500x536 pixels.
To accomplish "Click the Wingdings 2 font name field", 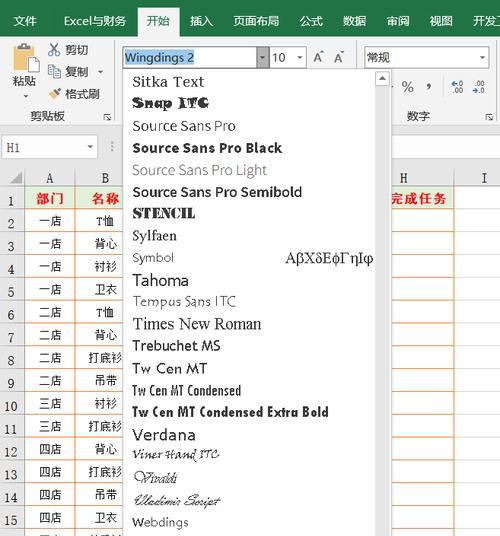I will coord(190,57).
